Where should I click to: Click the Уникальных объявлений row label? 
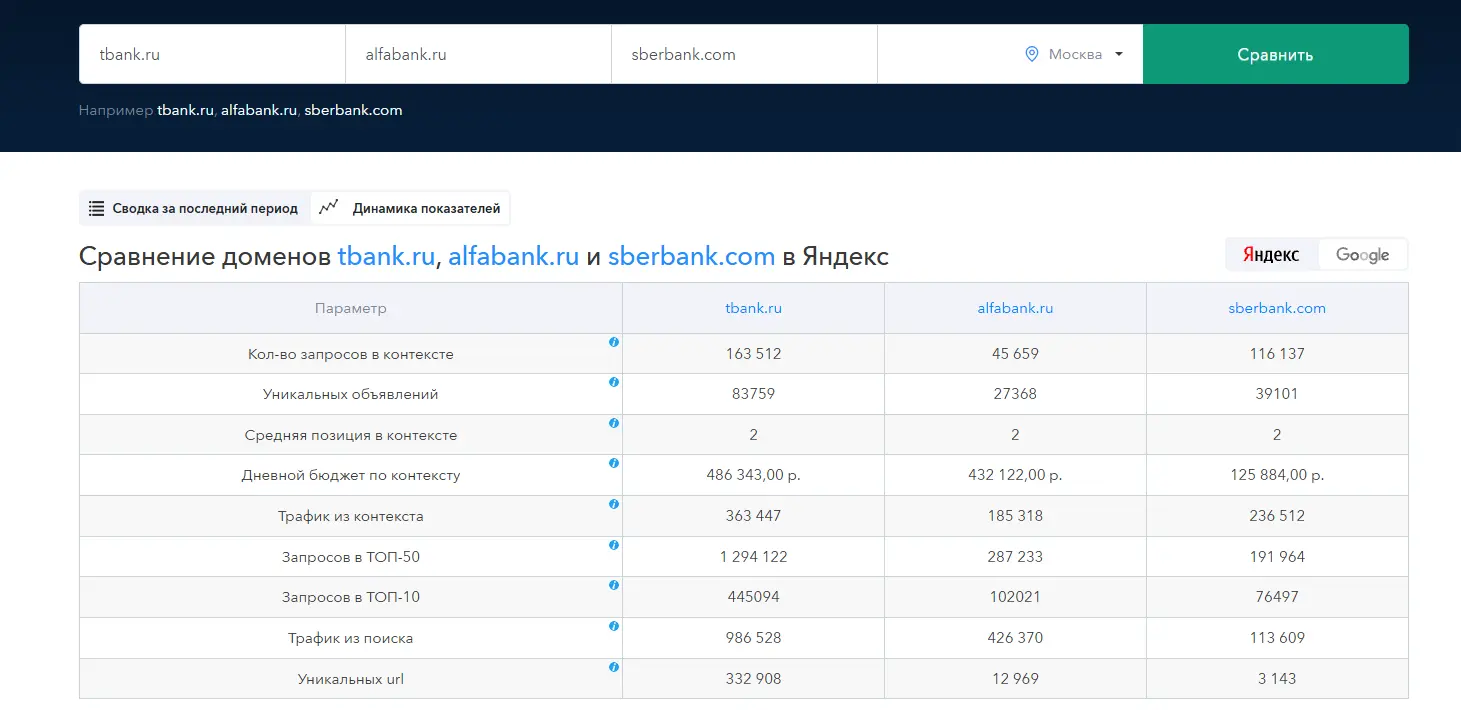351,394
